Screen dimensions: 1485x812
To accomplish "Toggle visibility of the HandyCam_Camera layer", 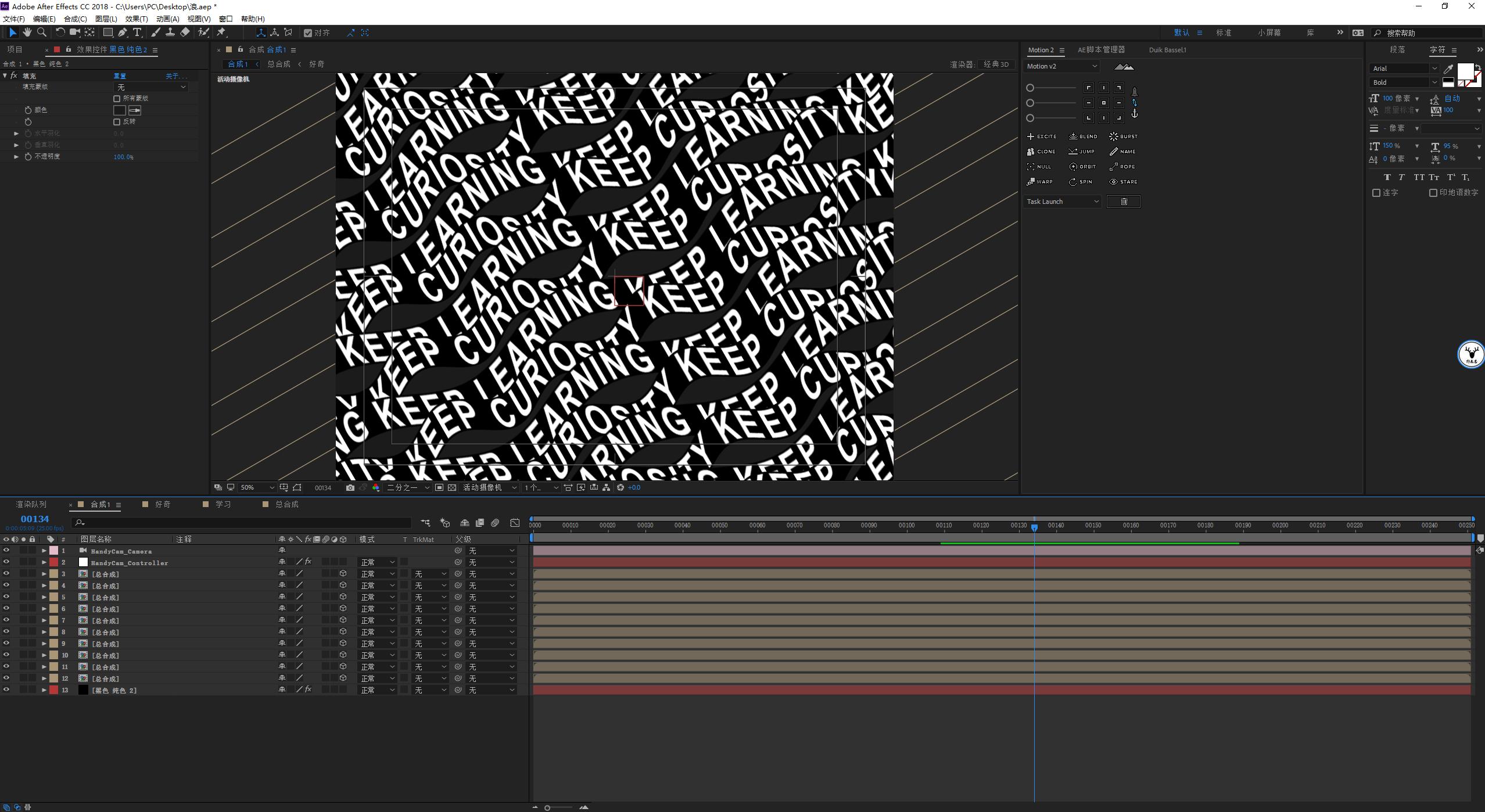I will 6,550.
